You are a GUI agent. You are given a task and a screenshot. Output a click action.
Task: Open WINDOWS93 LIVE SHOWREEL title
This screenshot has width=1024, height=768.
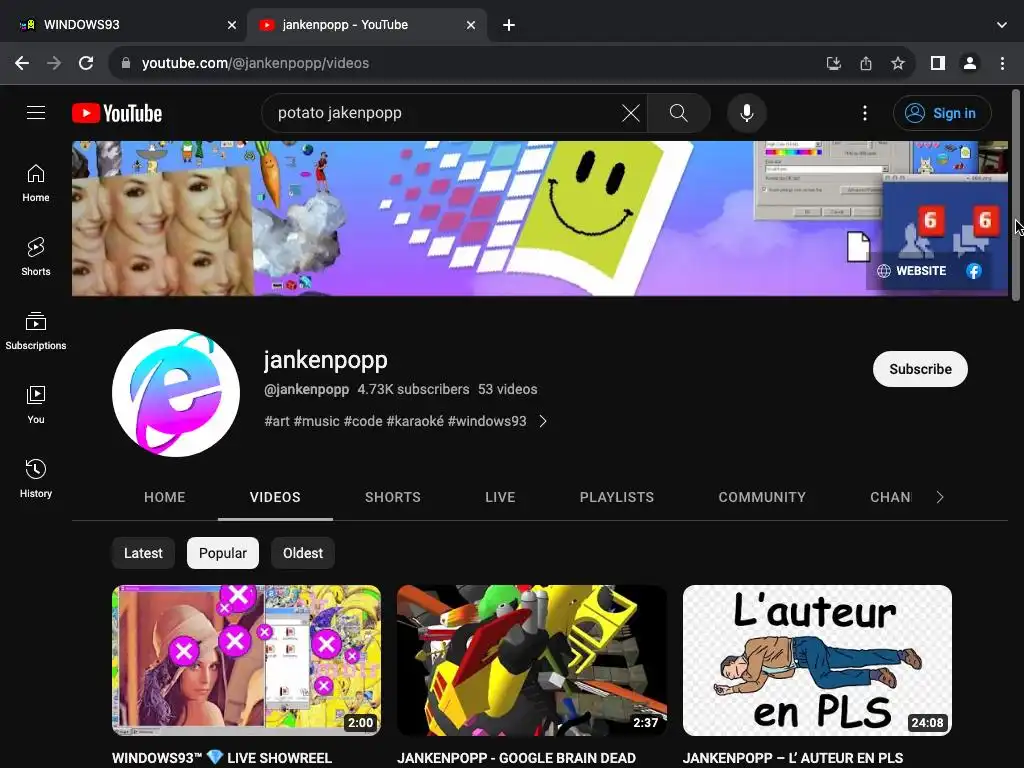click(222, 758)
